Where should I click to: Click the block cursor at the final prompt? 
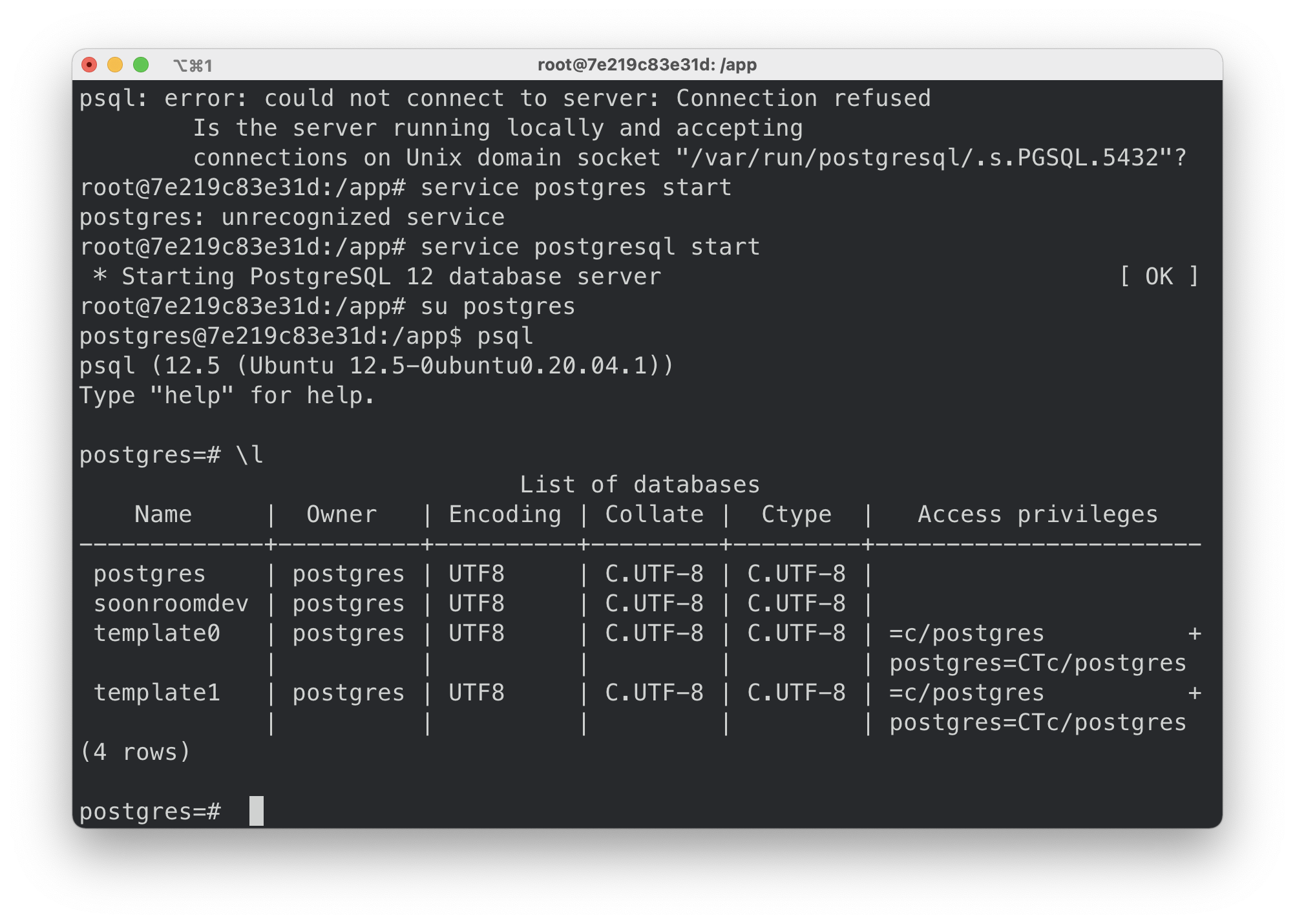click(x=257, y=811)
